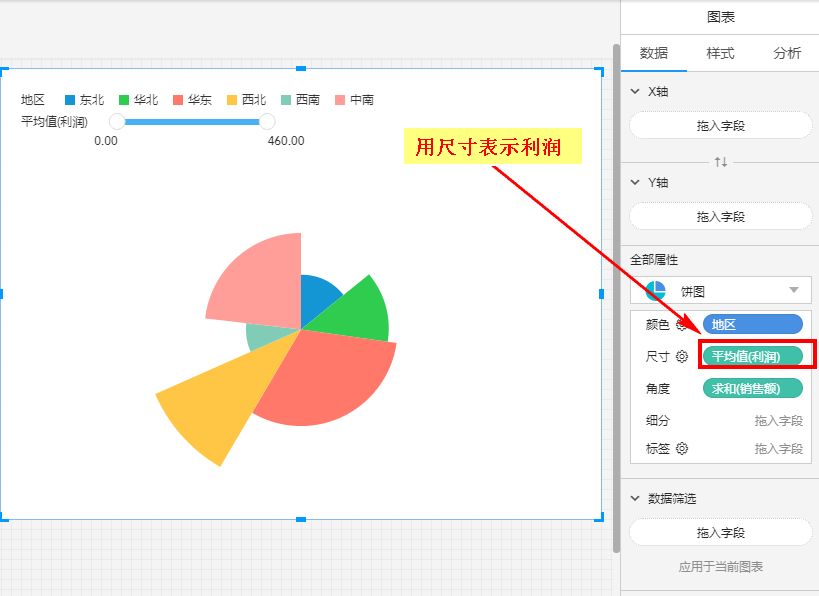Switch to the 分析 tab
Viewport: 819px width, 596px height.
click(x=786, y=54)
